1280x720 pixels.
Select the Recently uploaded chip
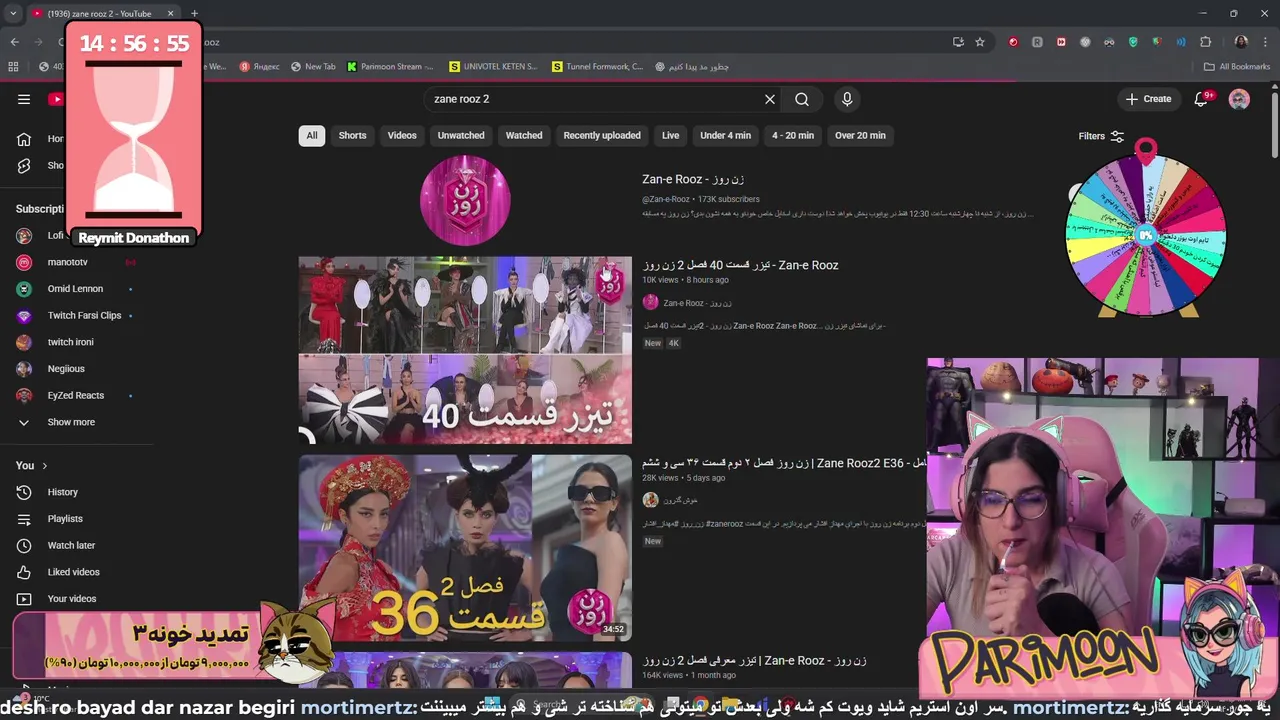tap(602, 136)
